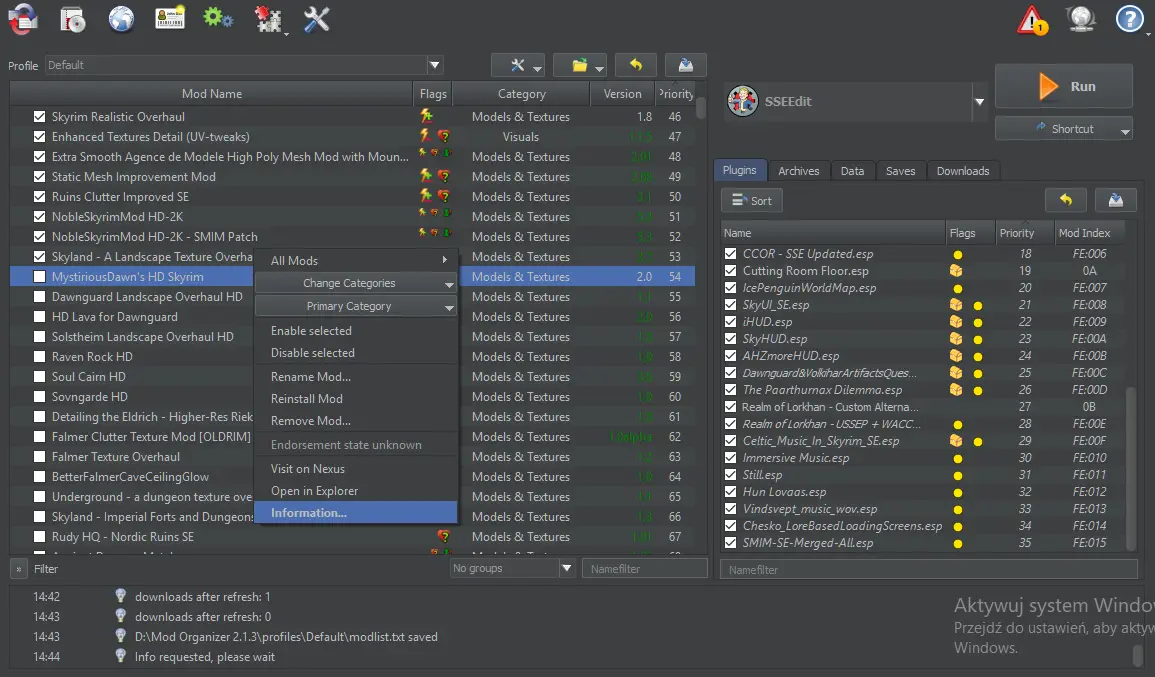Click Visit on Nexus menu entry
1155x677 pixels.
point(356,469)
